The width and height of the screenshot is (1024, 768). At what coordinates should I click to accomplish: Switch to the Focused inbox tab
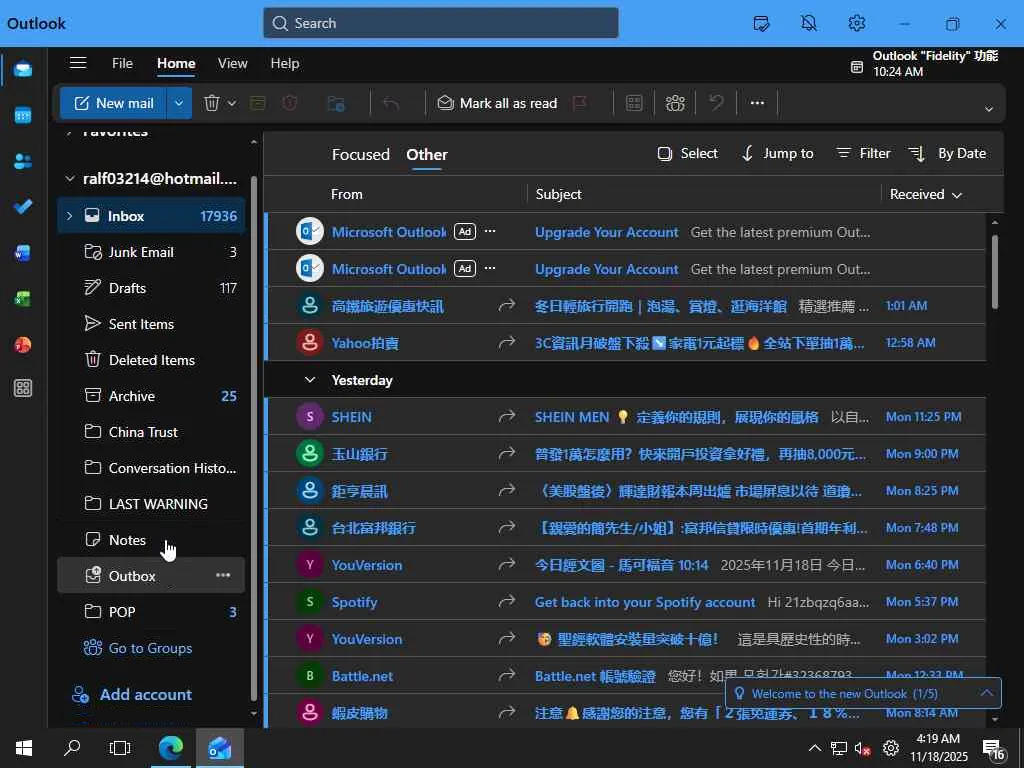click(360, 155)
